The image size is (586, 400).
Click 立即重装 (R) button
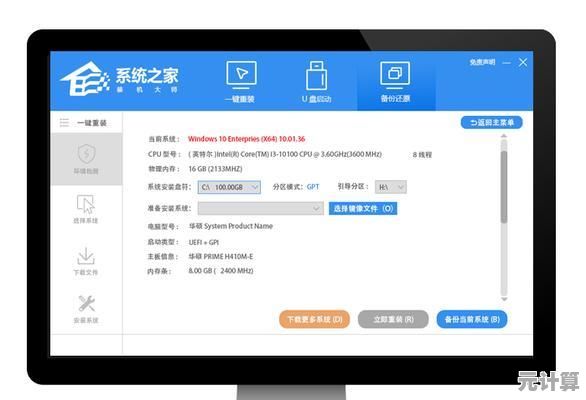pos(393,320)
